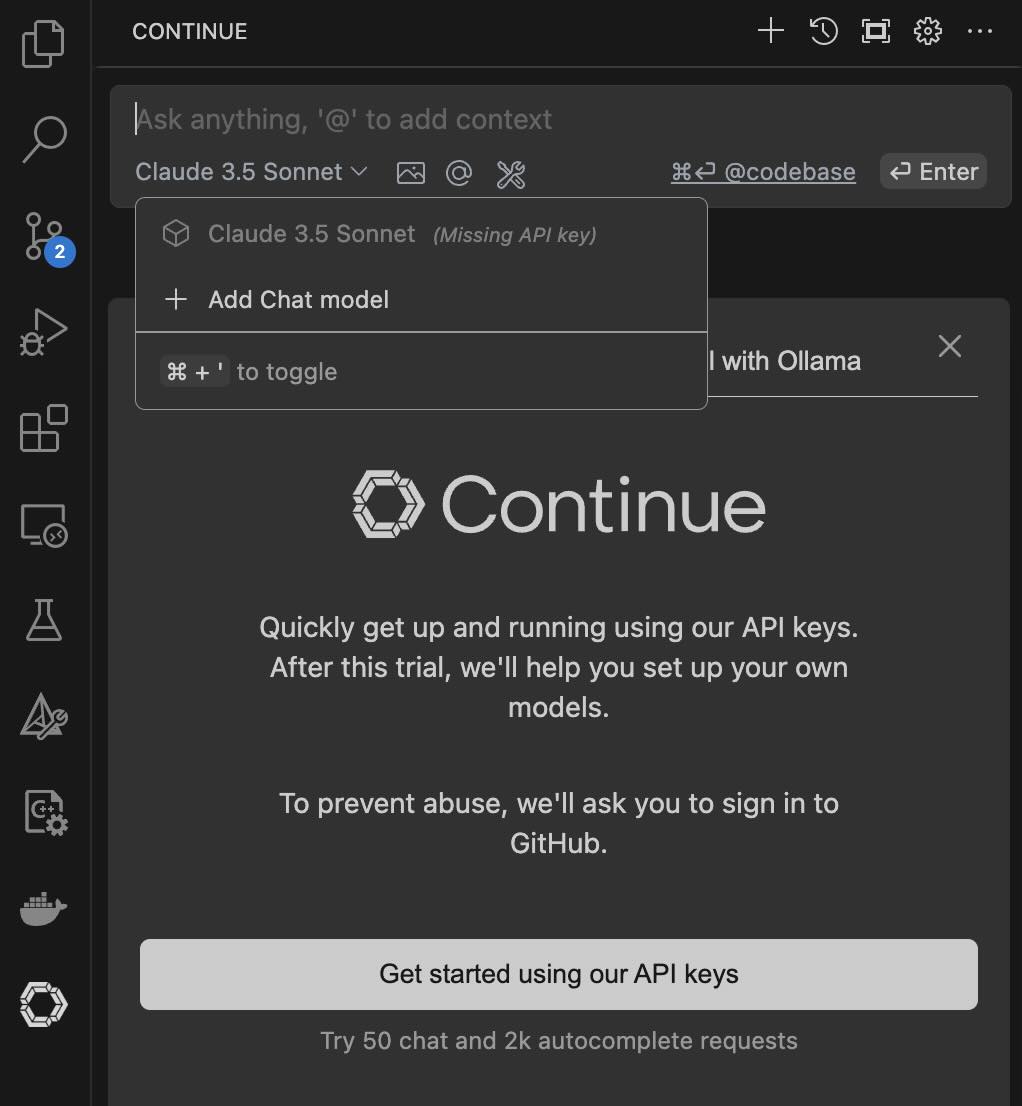Open the Continue view in the activity bar
This screenshot has width=1022, height=1106.
pos(44,1004)
